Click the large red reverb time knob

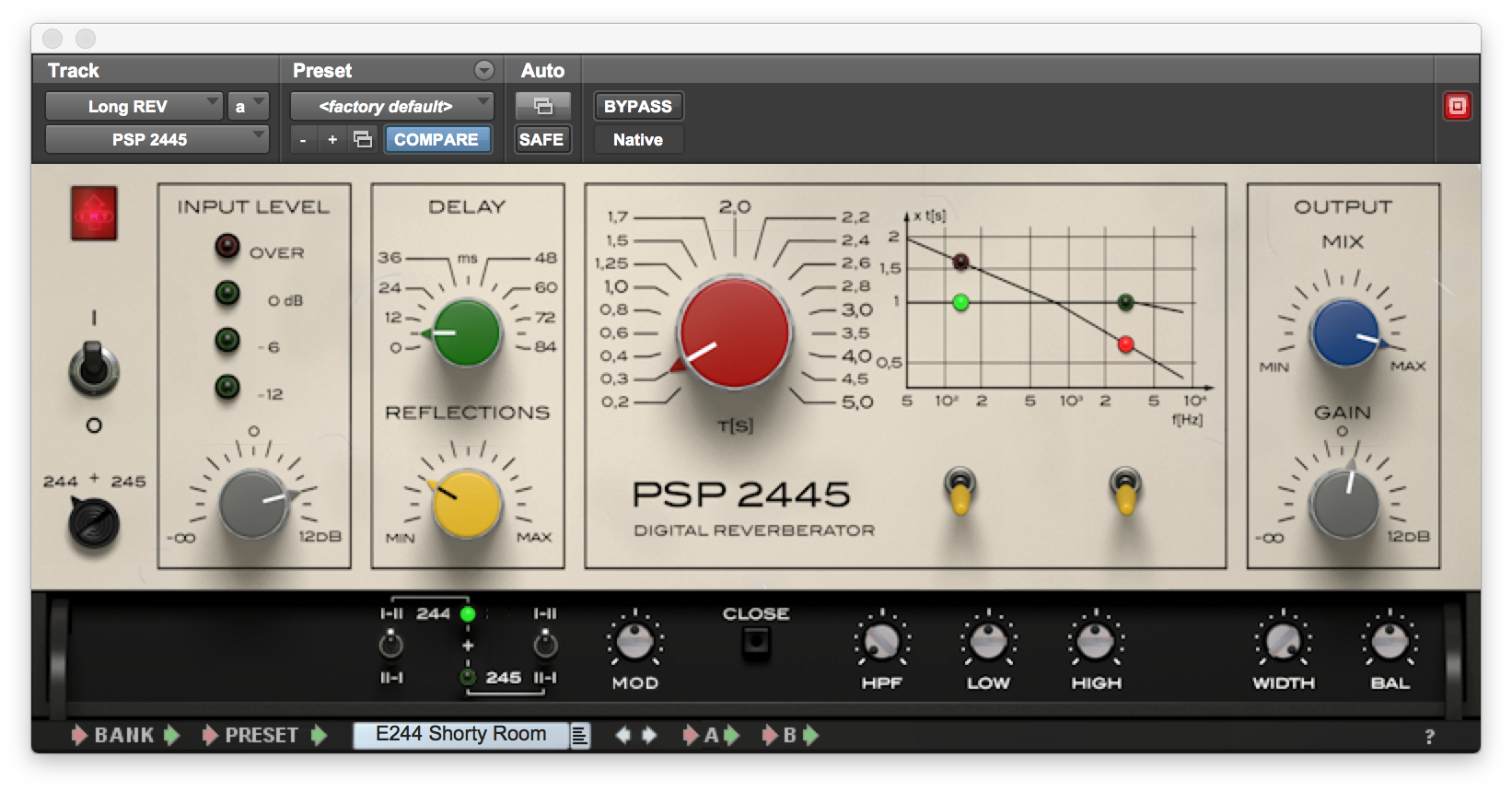734,332
